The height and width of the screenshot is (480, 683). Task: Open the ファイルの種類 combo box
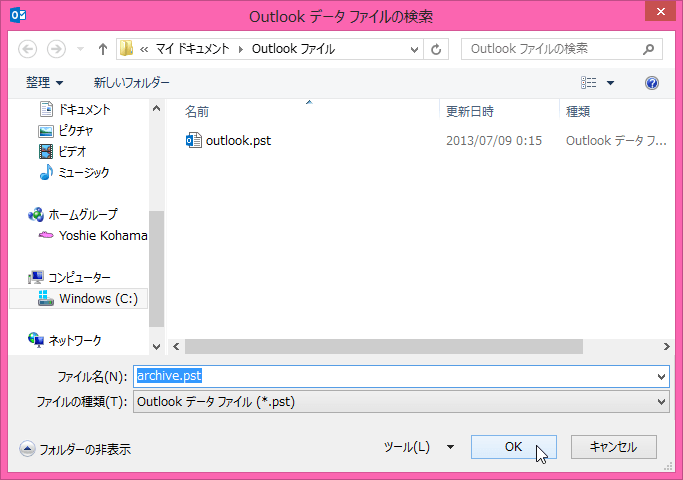coord(401,402)
